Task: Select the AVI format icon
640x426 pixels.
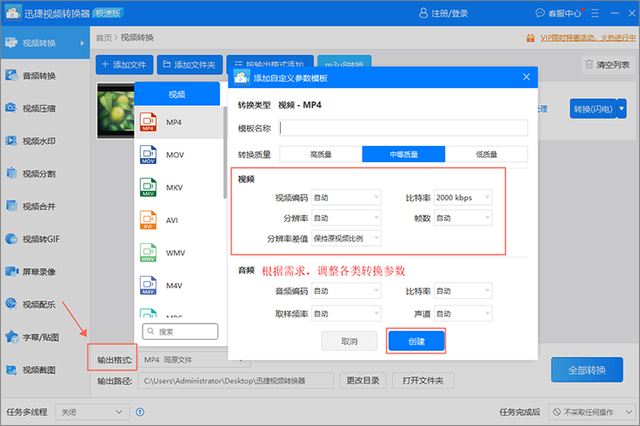Action: pyautogui.click(x=148, y=220)
